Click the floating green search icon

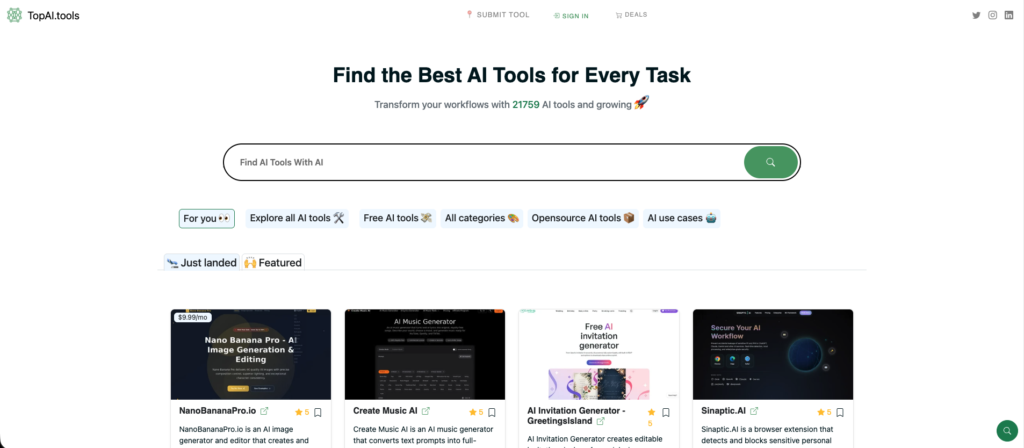coord(1007,431)
